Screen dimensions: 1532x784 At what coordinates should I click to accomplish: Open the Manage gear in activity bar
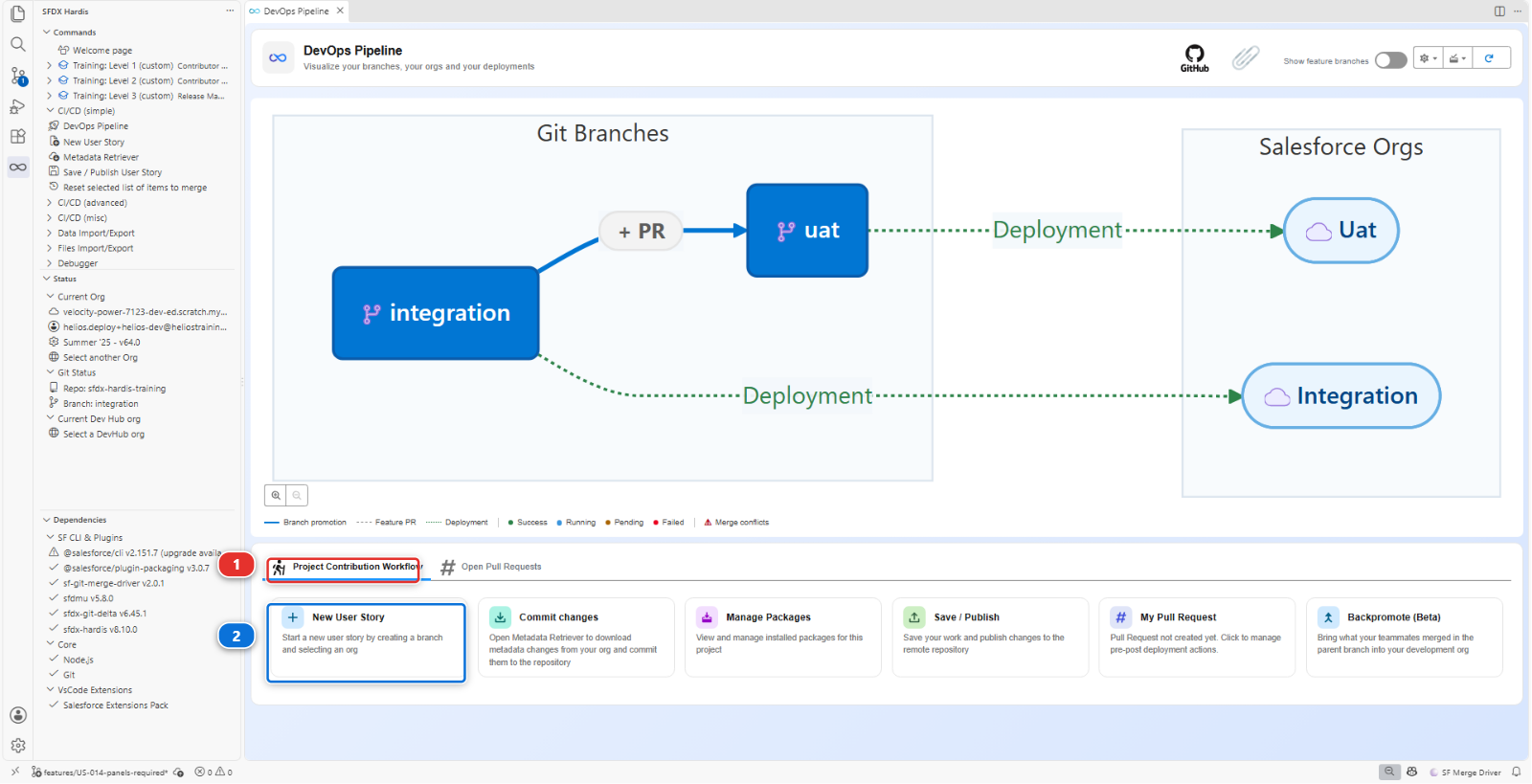[17, 746]
